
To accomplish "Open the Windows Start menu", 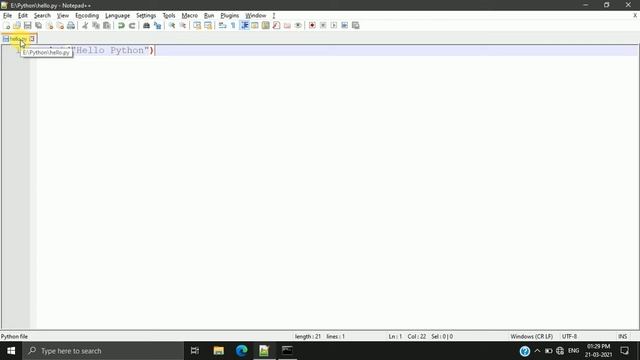I will pos(11,351).
